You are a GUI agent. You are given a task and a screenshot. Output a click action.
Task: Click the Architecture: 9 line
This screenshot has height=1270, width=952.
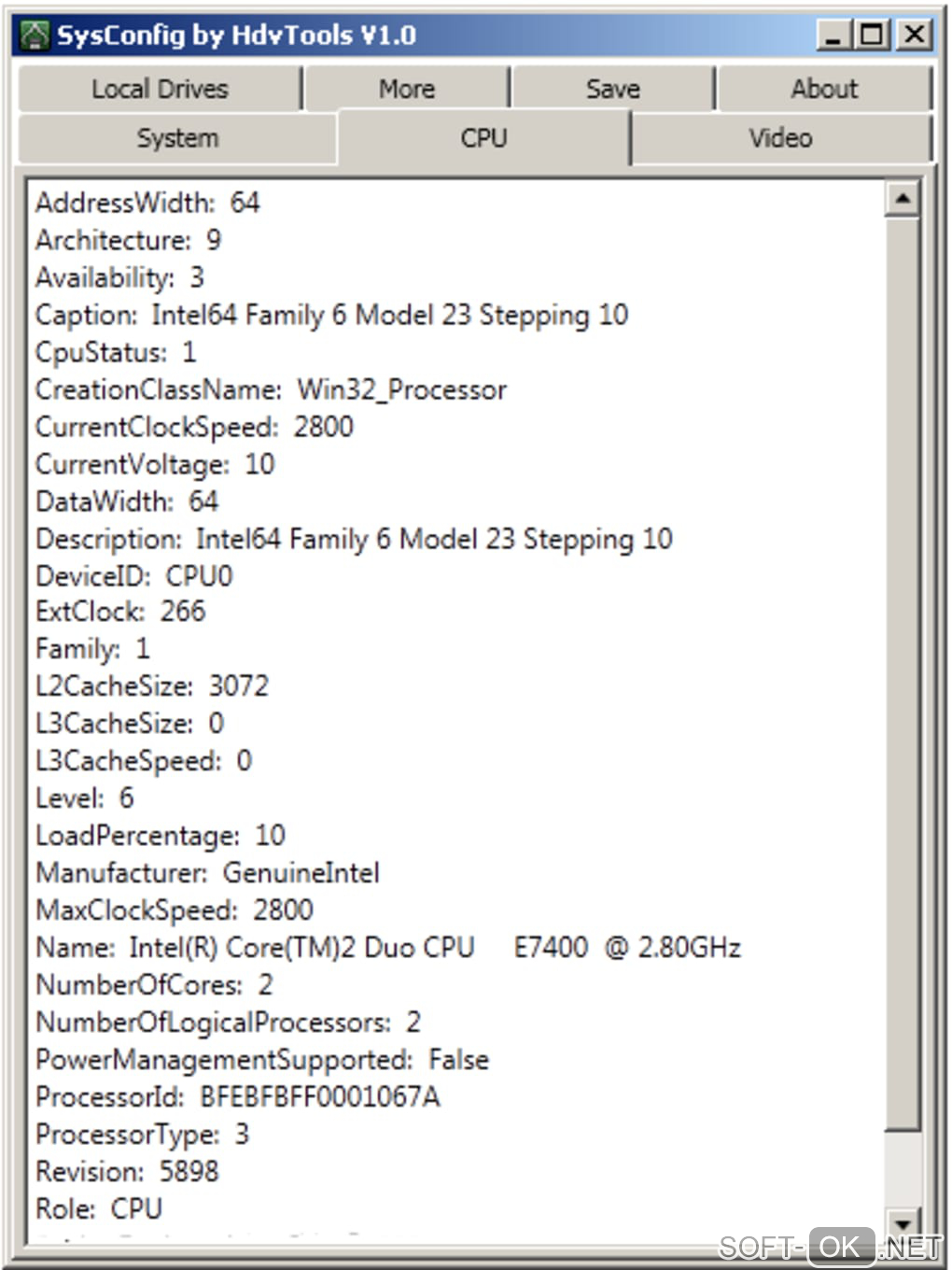pyautogui.click(x=129, y=240)
